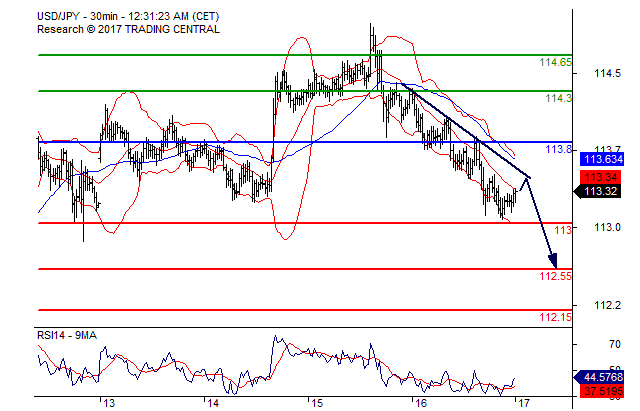Image resolution: width=640 pixels, height=411 pixels.
Task: Click the RSI moving average tag 37.5195
Action: click(602, 391)
